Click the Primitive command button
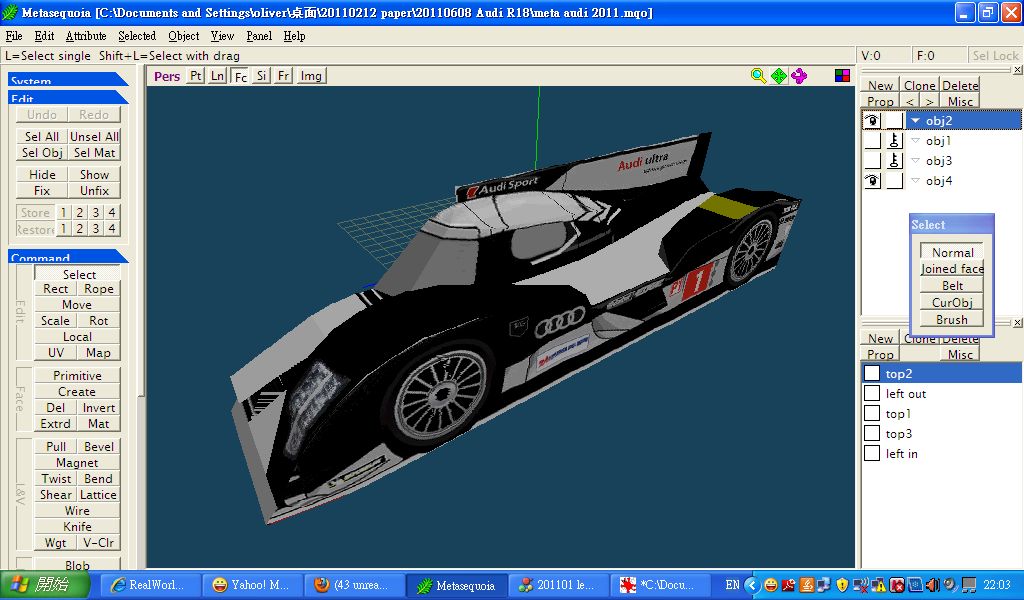Screen dimensions: 1024x600 77,375
